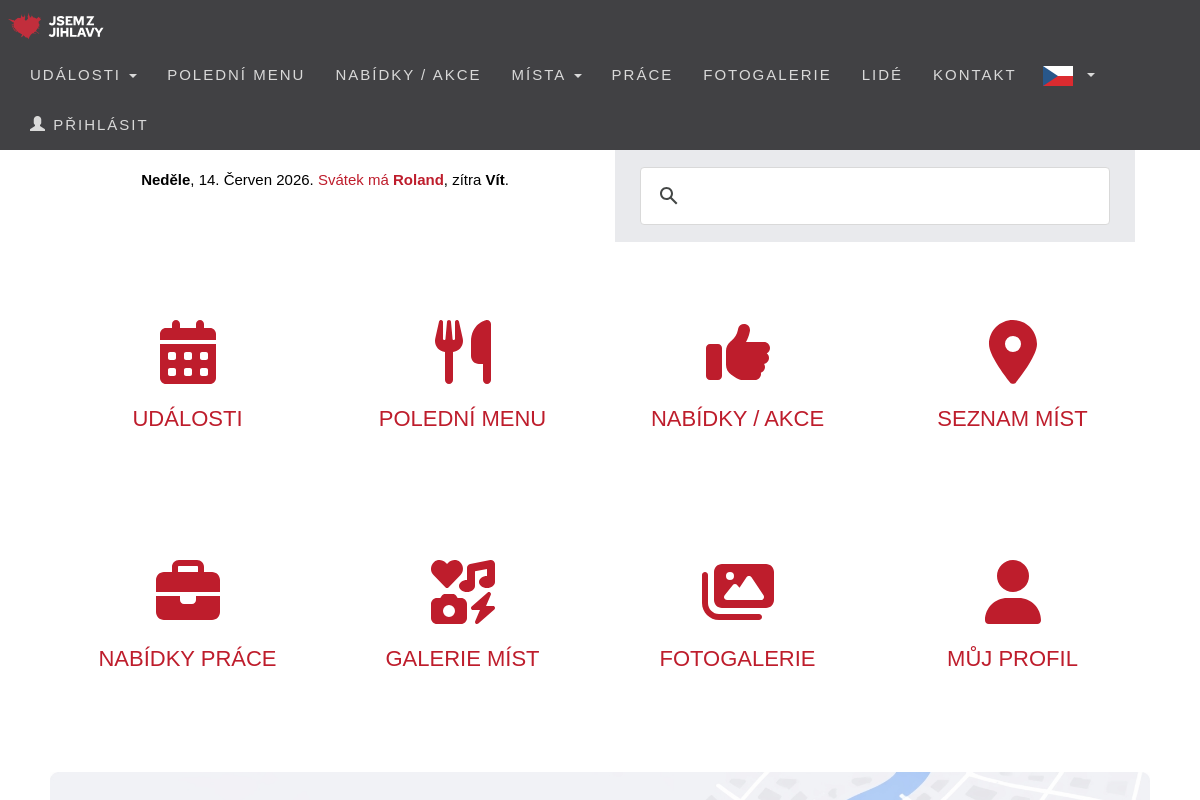1200x800 pixels.
Task: Click the NABÍDKY / AKCE tile label
Action: (x=738, y=419)
